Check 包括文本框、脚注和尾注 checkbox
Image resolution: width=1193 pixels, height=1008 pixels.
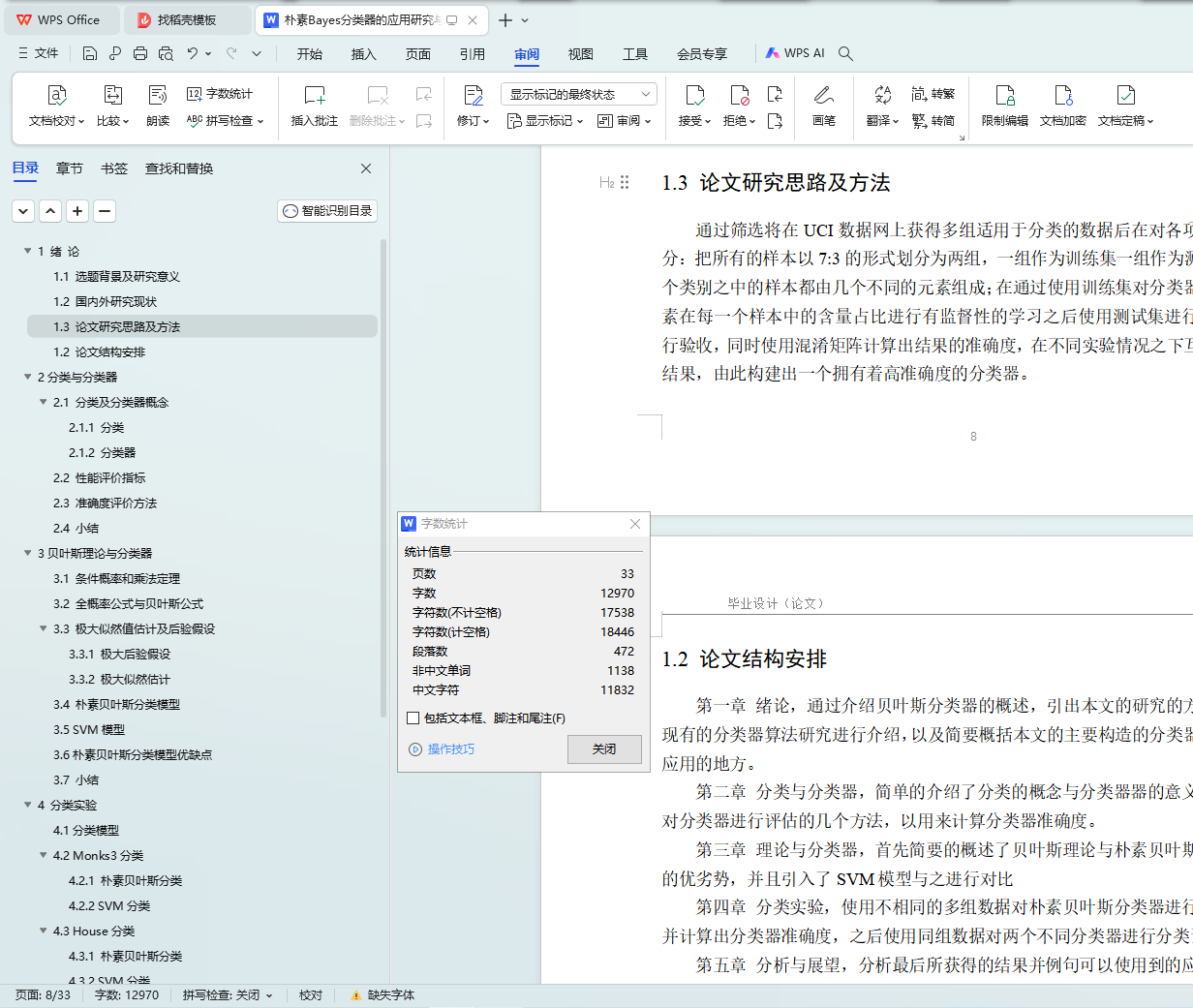click(x=413, y=718)
